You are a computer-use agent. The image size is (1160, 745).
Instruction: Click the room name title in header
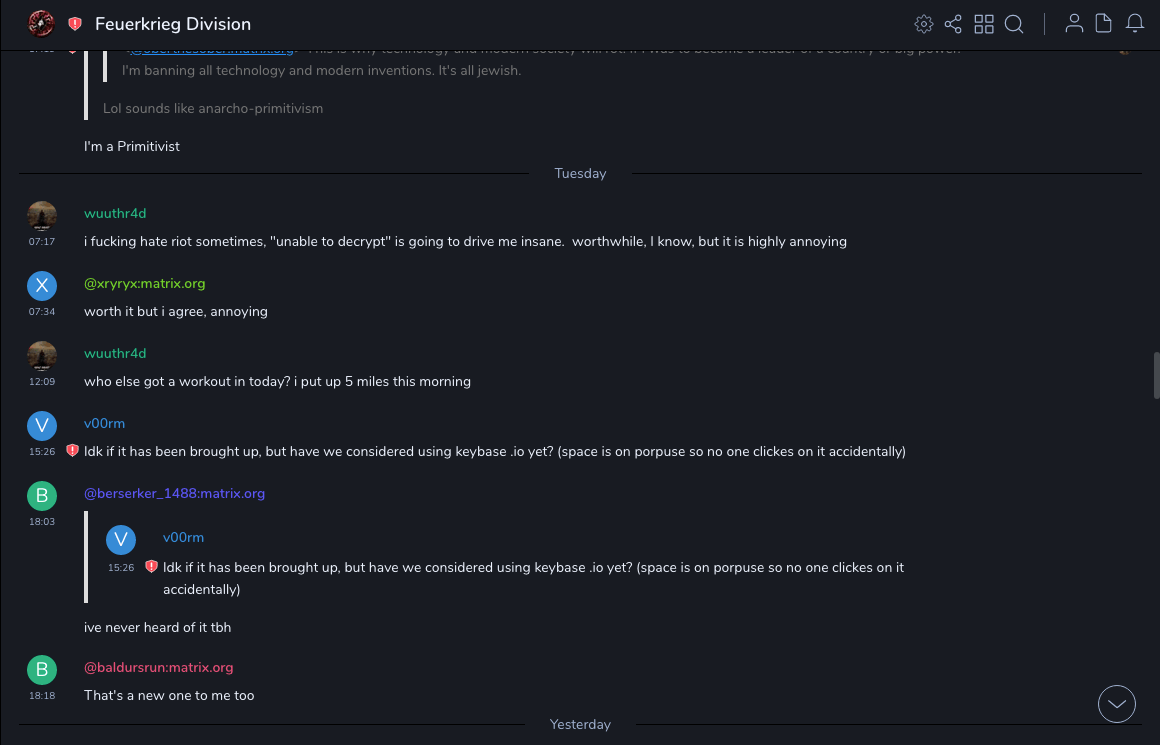click(x=173, y=24)
